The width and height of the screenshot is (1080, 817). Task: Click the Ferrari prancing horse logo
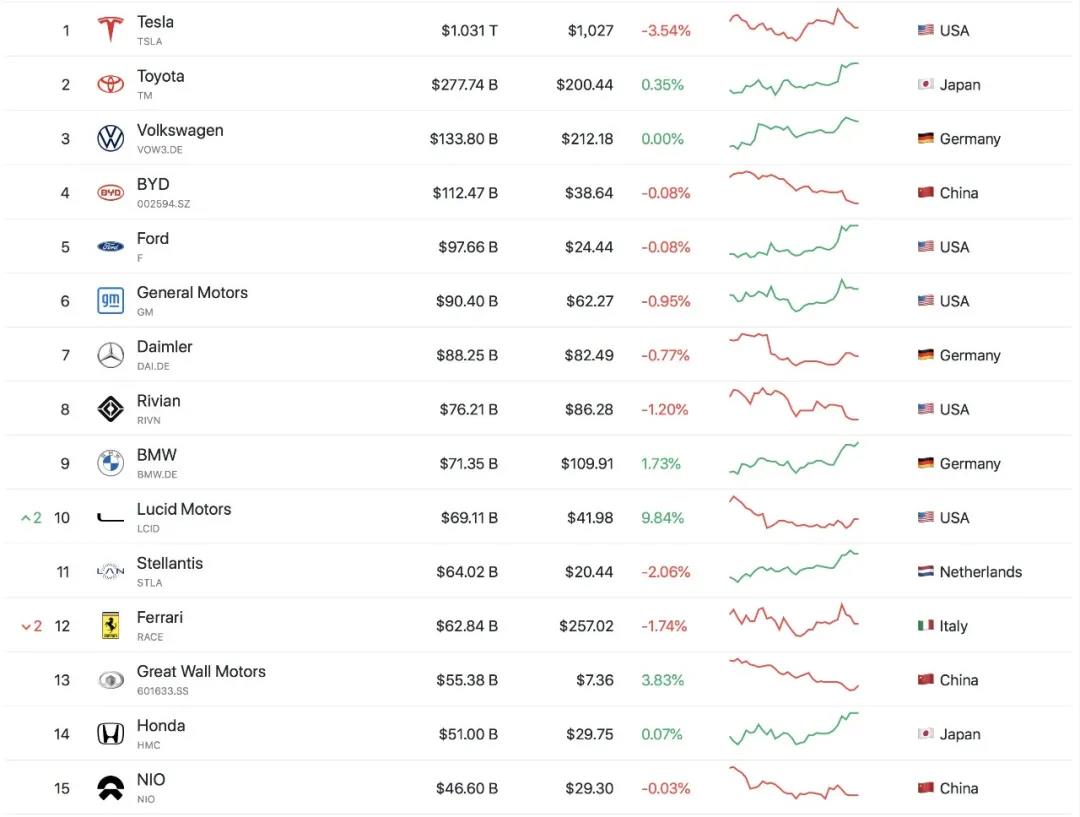(110, 625)
